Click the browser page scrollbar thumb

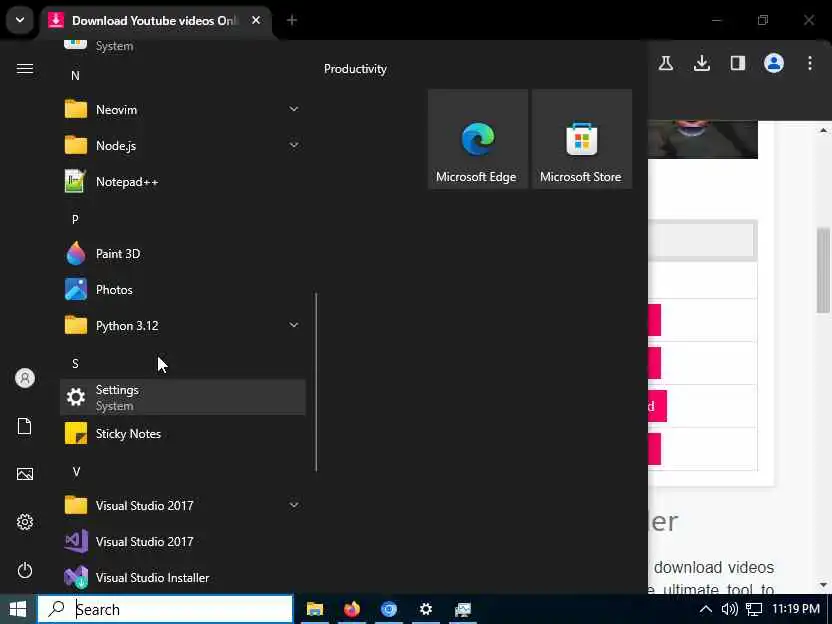coord(823,270)
